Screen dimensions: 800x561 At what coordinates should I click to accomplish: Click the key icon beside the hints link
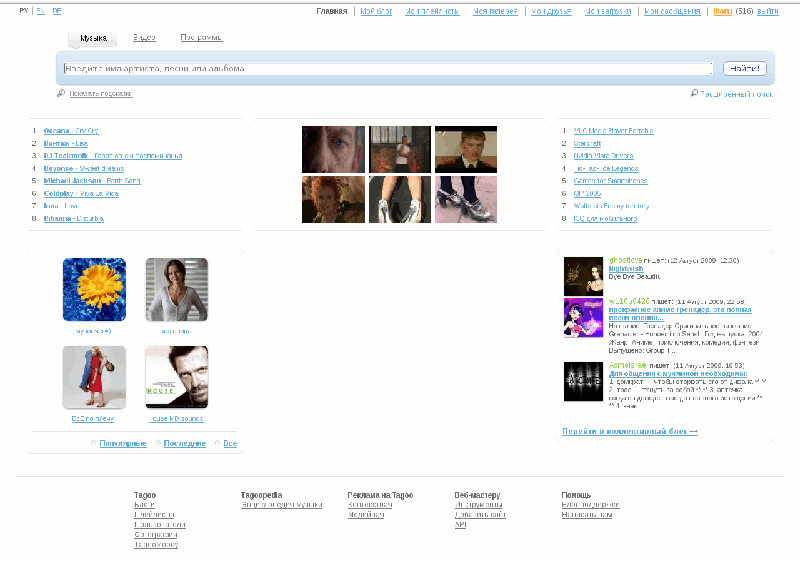coord(61,93)
